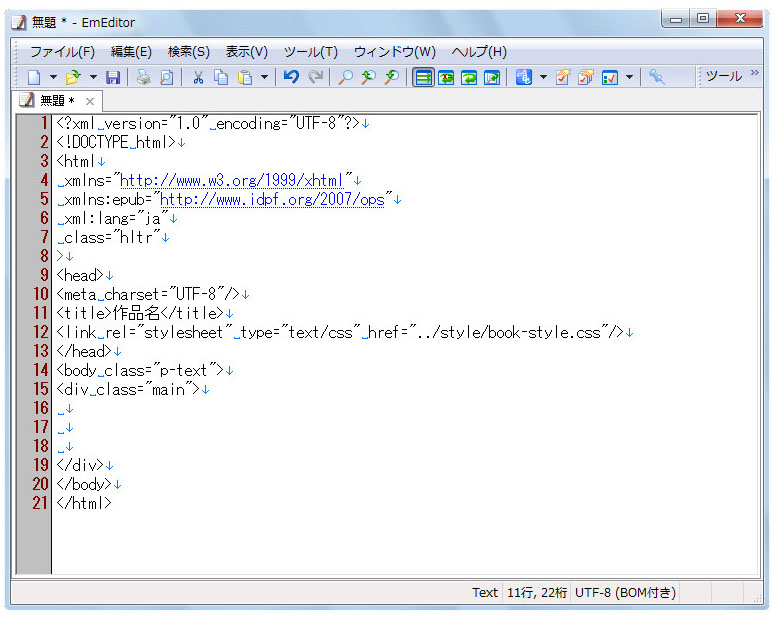This screenshot has height=619, width=776.
Task: Open Find with magnifier icon
Action: pyautogui.click(x=345, y=77)
